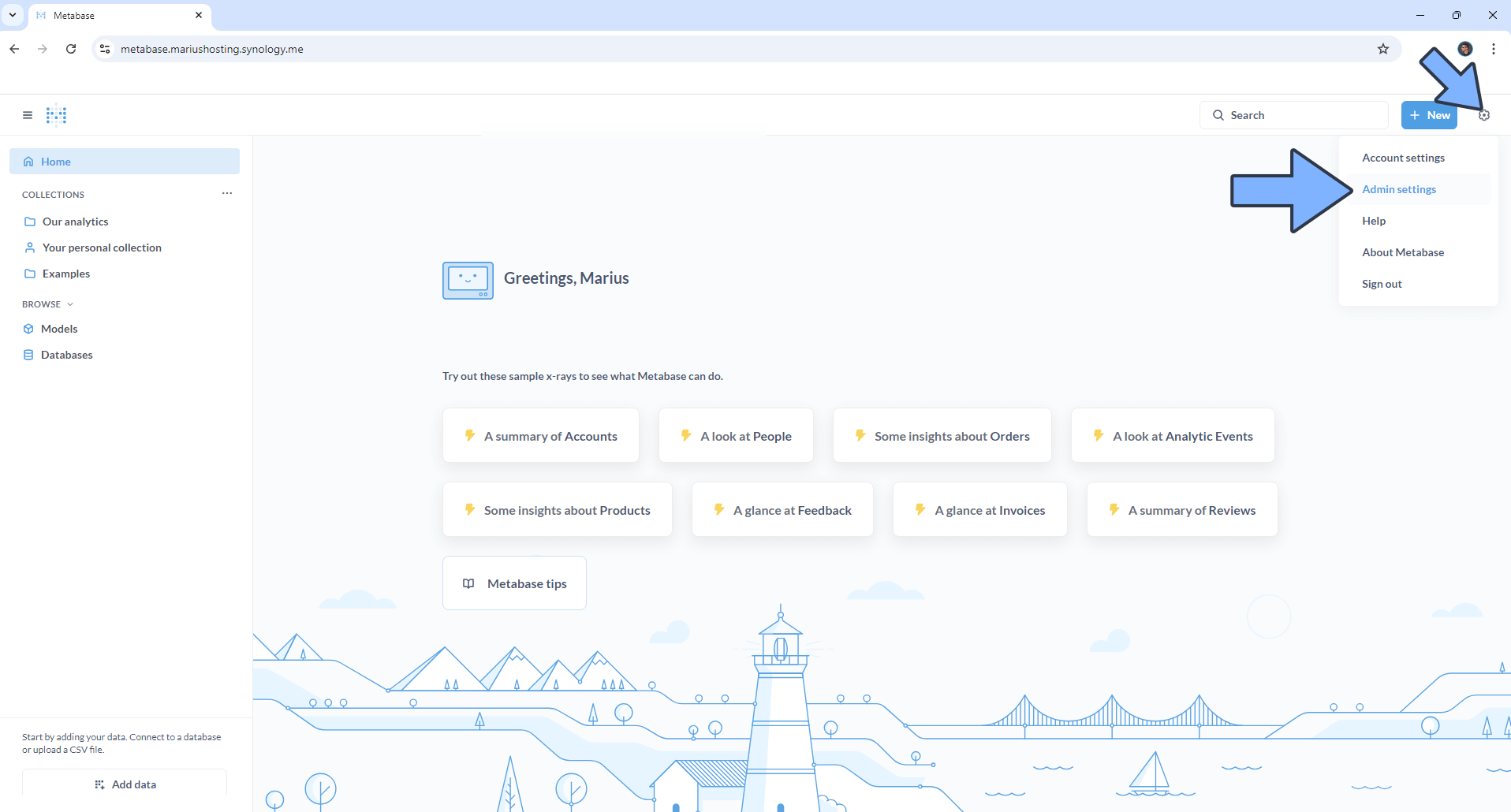Click the Add data button
Image resolution: width=1511 pixels, height=812 pixels.
125,784
